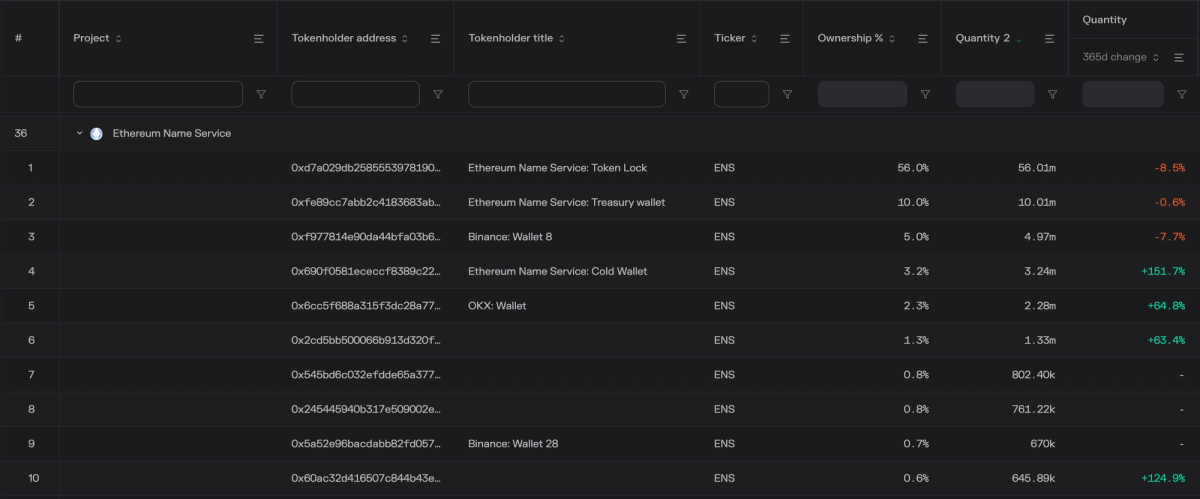Select Binance: Wallet 28 title
The image size is (1200, 499).
[x=513, y=444]
